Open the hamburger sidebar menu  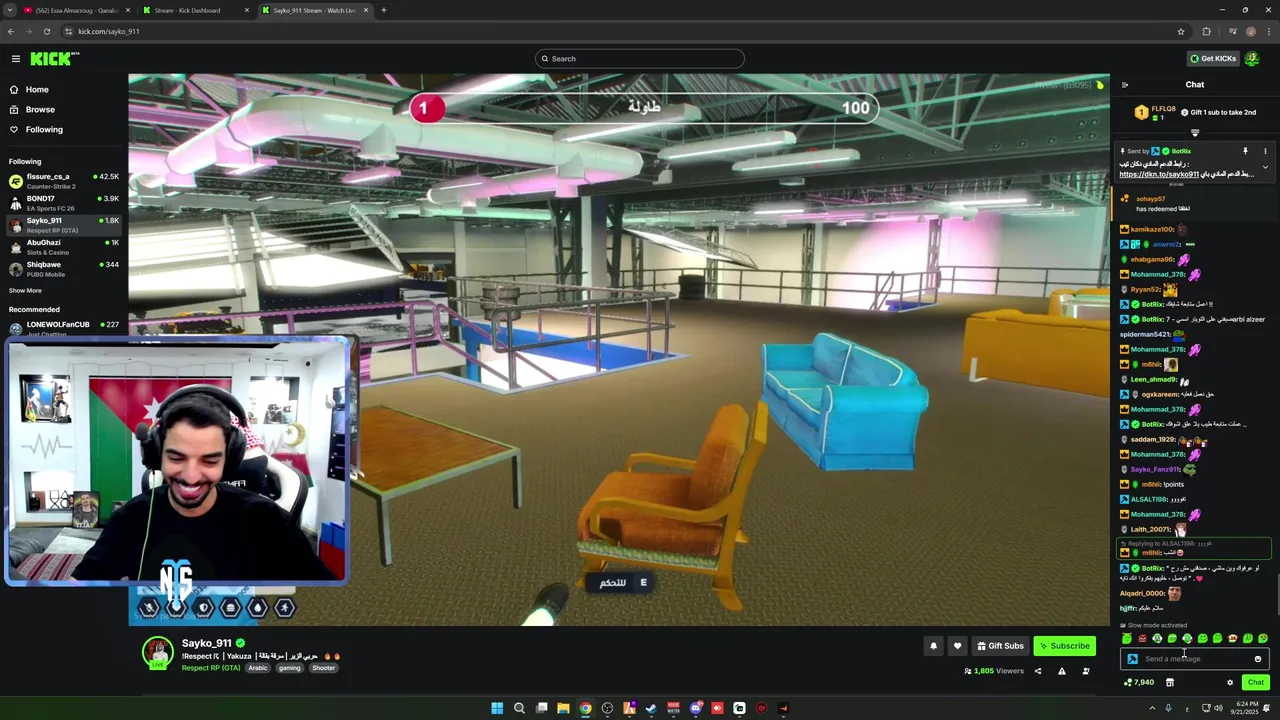(x=15, y=59)
